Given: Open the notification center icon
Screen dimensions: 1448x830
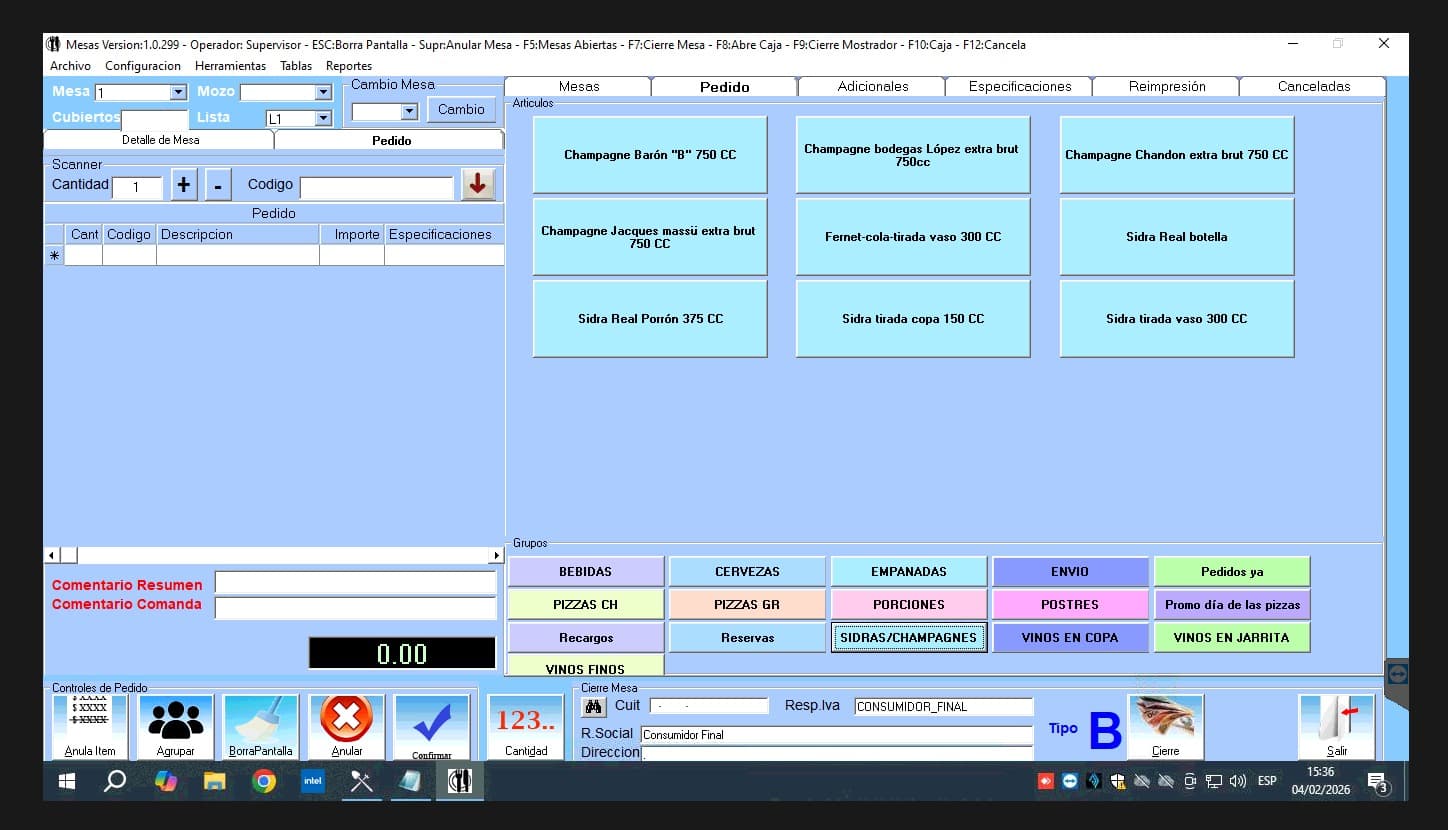Looking at the screenshot, I should pyautogui.click(x=1378, y=781).
